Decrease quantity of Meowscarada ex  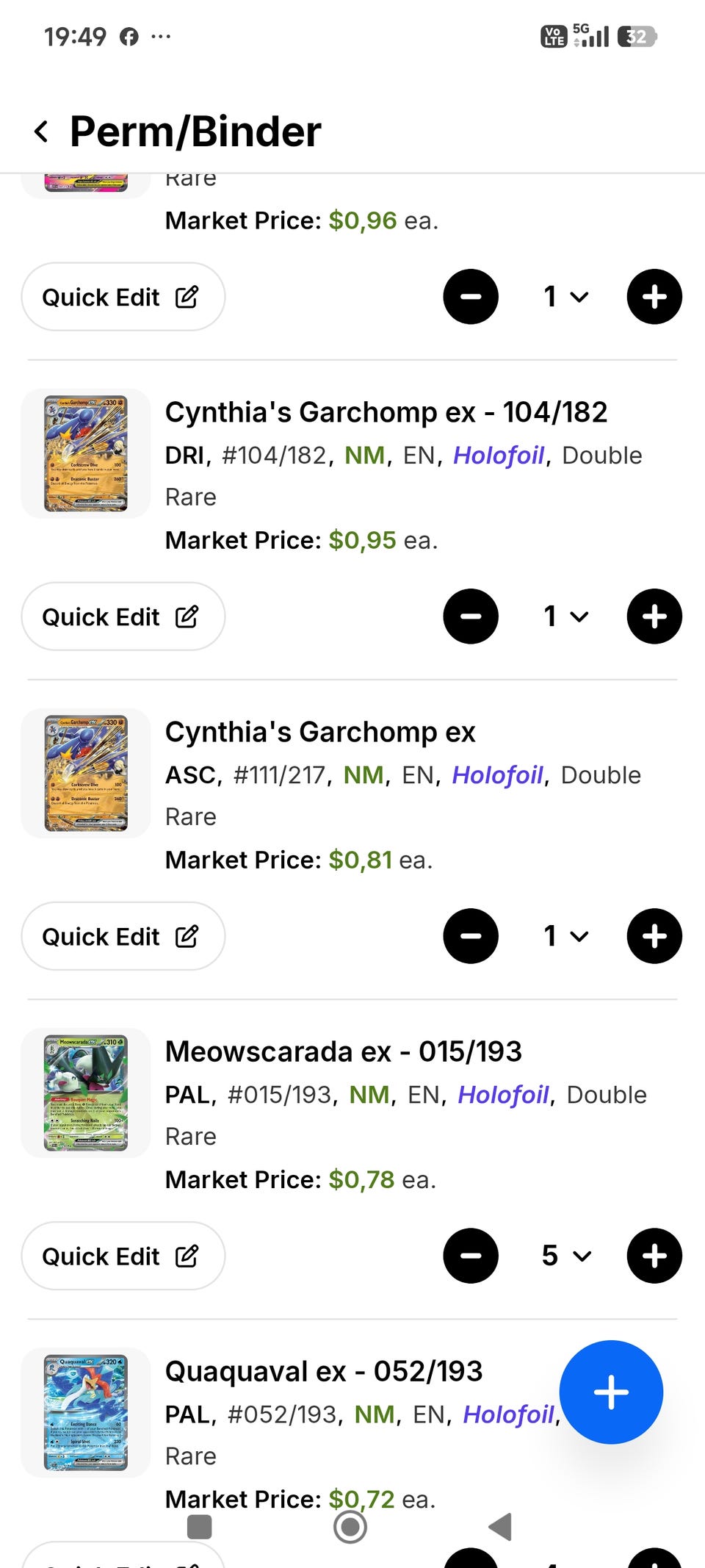coord(471,1256)
